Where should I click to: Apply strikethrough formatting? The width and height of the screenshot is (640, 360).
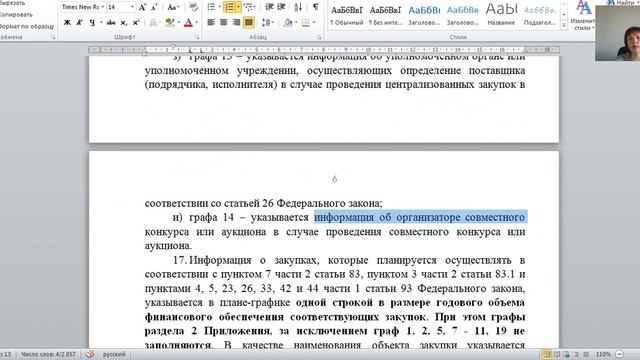point(111,23)
